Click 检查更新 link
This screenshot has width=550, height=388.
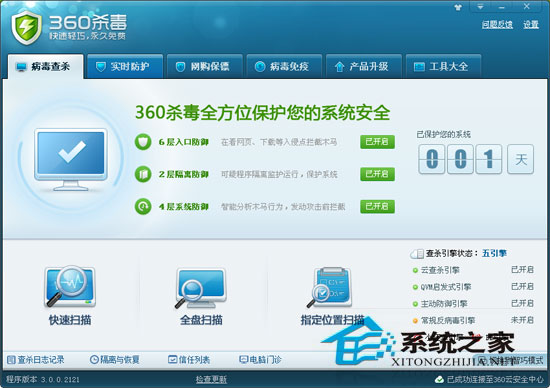point(211,379)
